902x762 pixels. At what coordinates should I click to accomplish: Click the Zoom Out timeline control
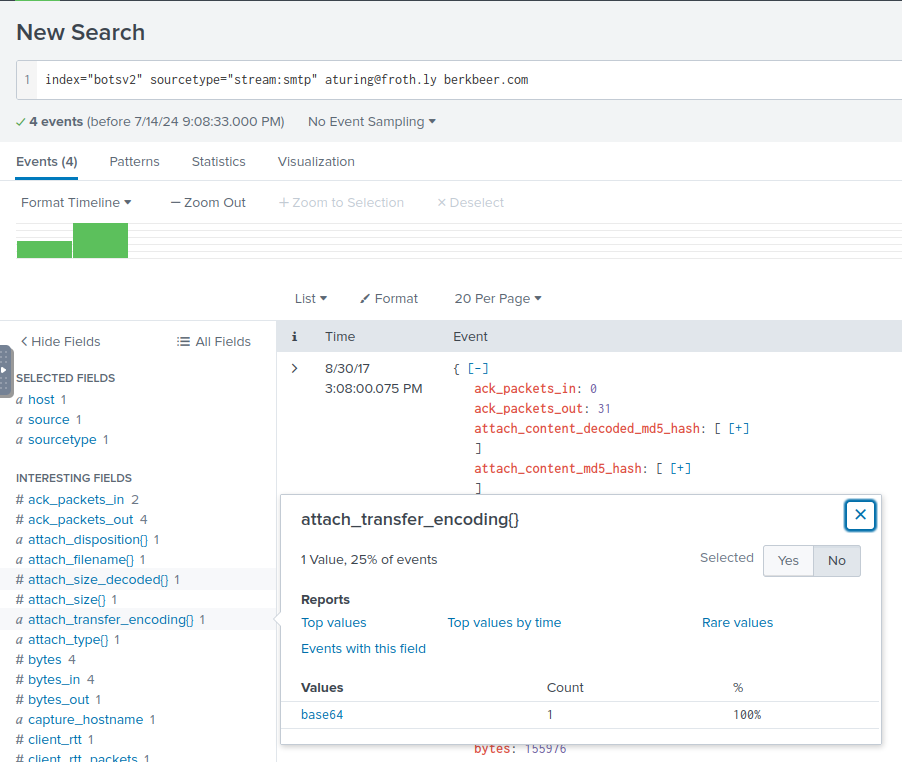pos(208,203)
